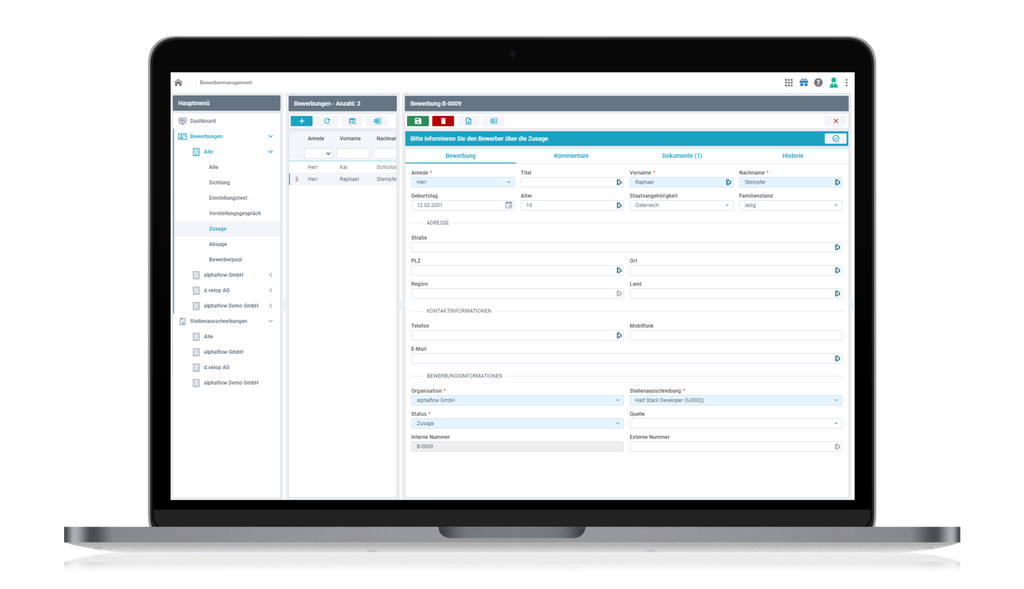Collapse the Alle subtree chevron under Bewerbungen
1024x589 pixels.
(x=270, y=152)
